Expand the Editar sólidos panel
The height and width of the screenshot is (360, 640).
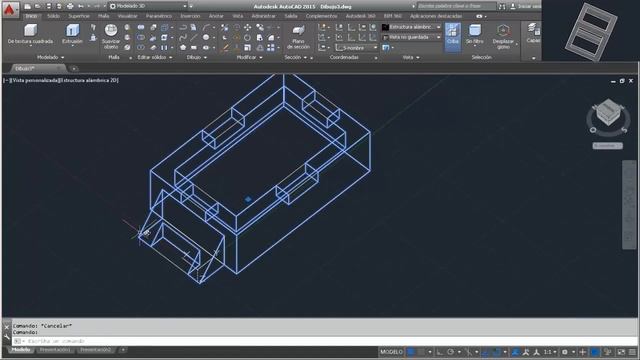click(x=155, y=58)
